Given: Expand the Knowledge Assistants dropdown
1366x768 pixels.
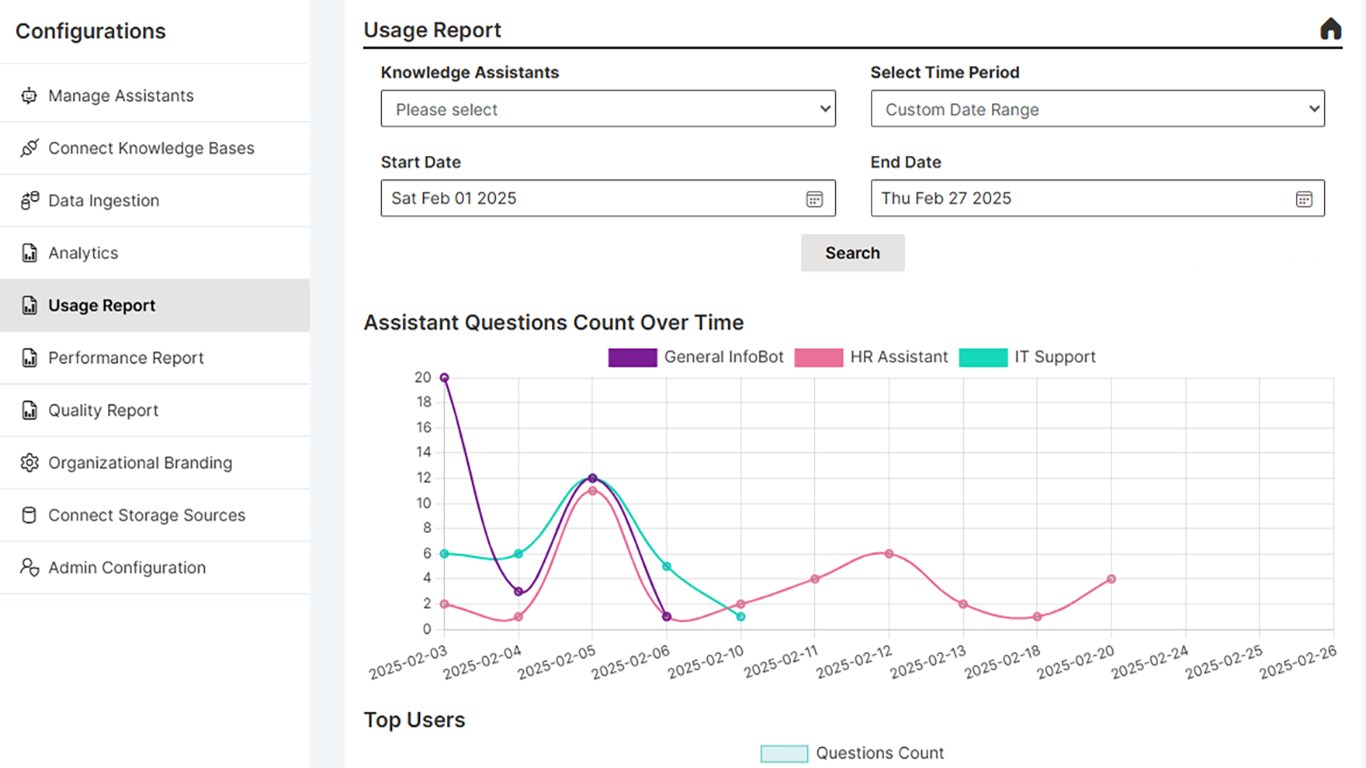Looking at the screenshot, I should click(x=608, y=109).
